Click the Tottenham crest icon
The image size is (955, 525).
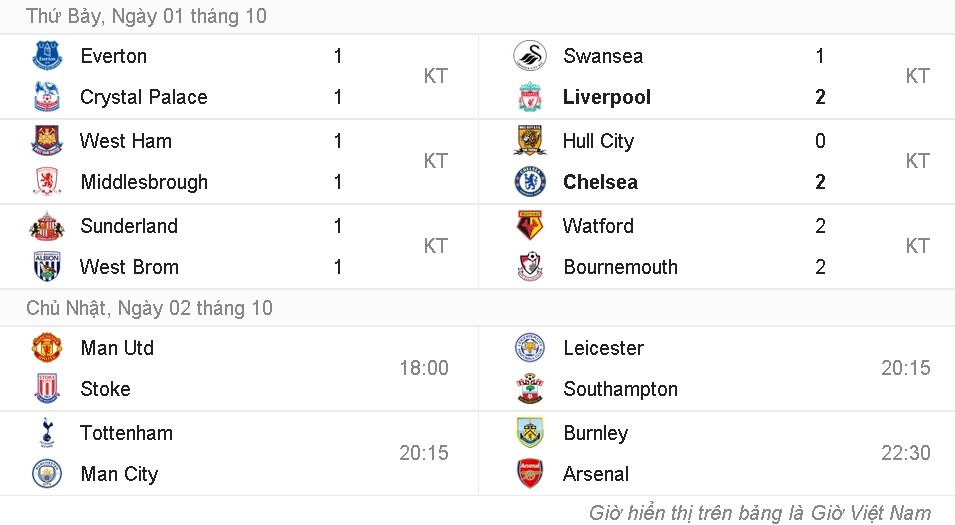[x=47, y=433]
